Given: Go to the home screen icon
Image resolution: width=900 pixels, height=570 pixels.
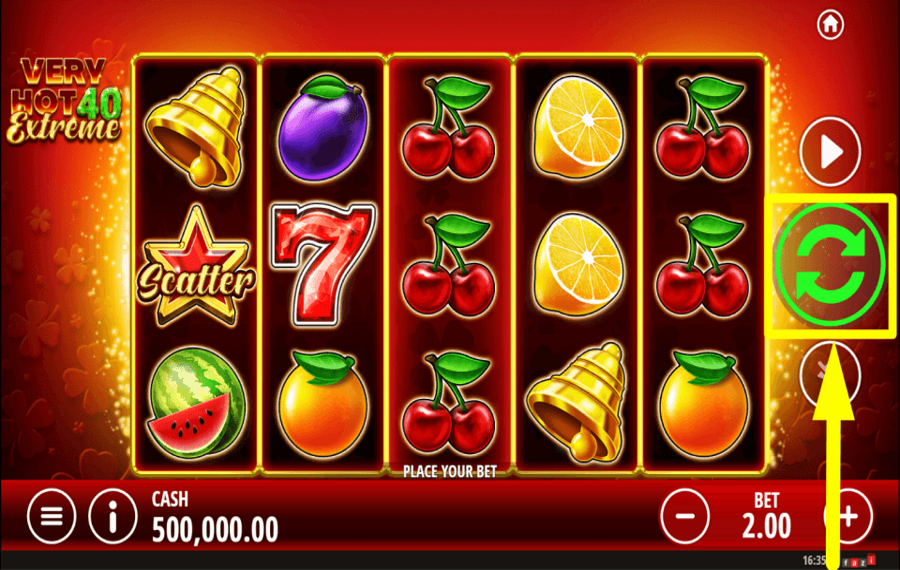Looking at the screenshot, I should tap(830, 24).
